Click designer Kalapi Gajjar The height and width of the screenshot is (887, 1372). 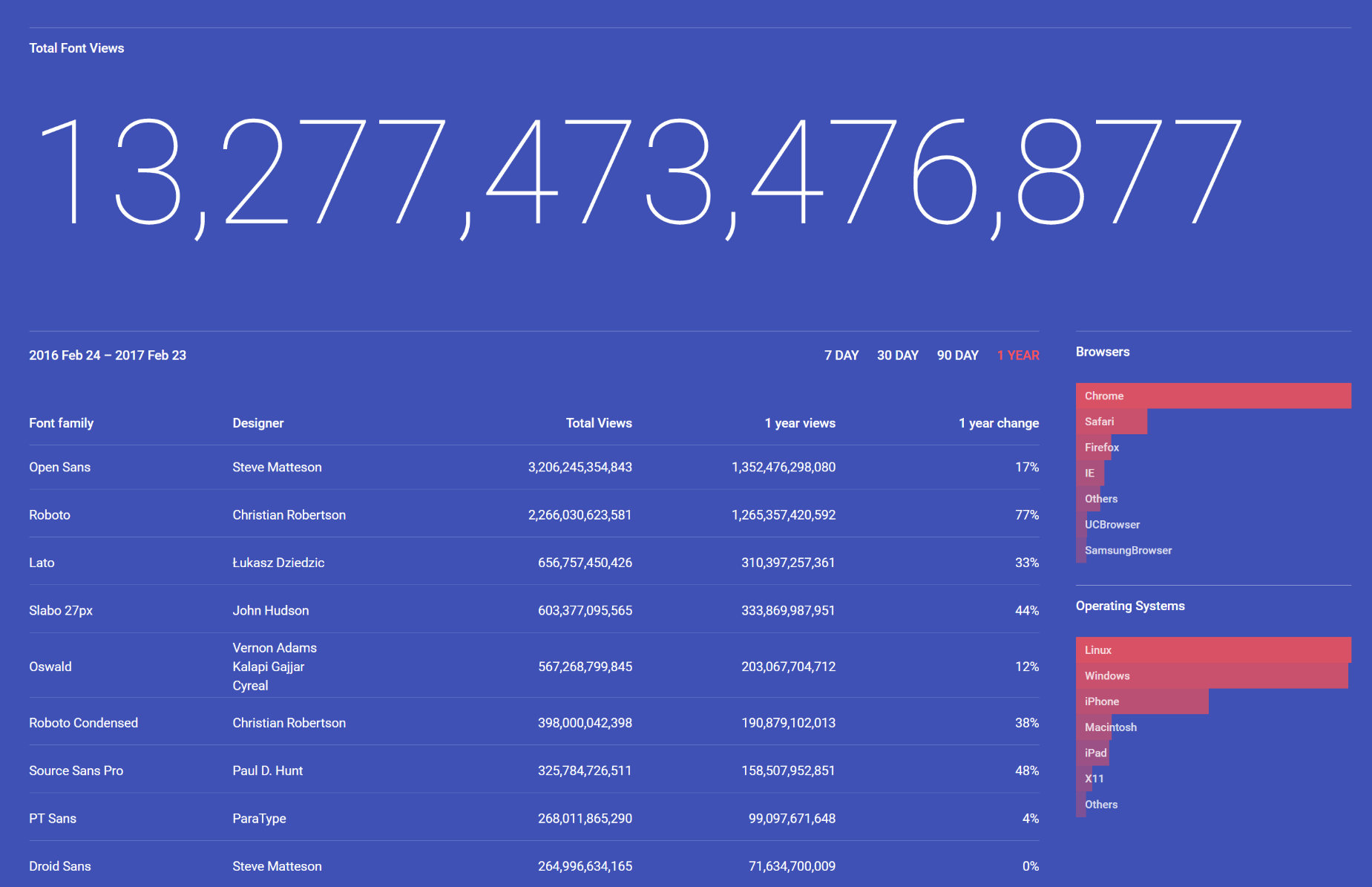pos(269,667)
